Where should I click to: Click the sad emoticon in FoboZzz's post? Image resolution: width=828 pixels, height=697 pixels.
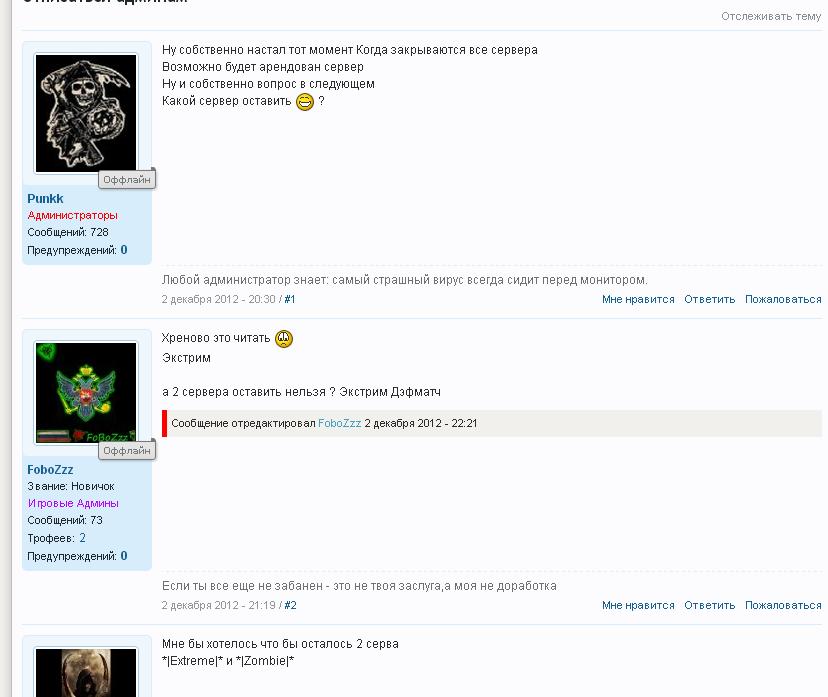pos(284,338)
